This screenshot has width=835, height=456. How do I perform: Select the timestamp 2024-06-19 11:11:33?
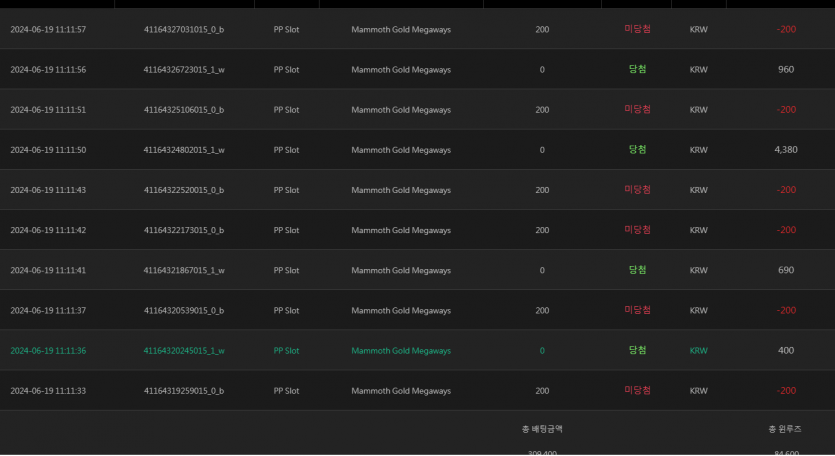click(x=48, y=391)
